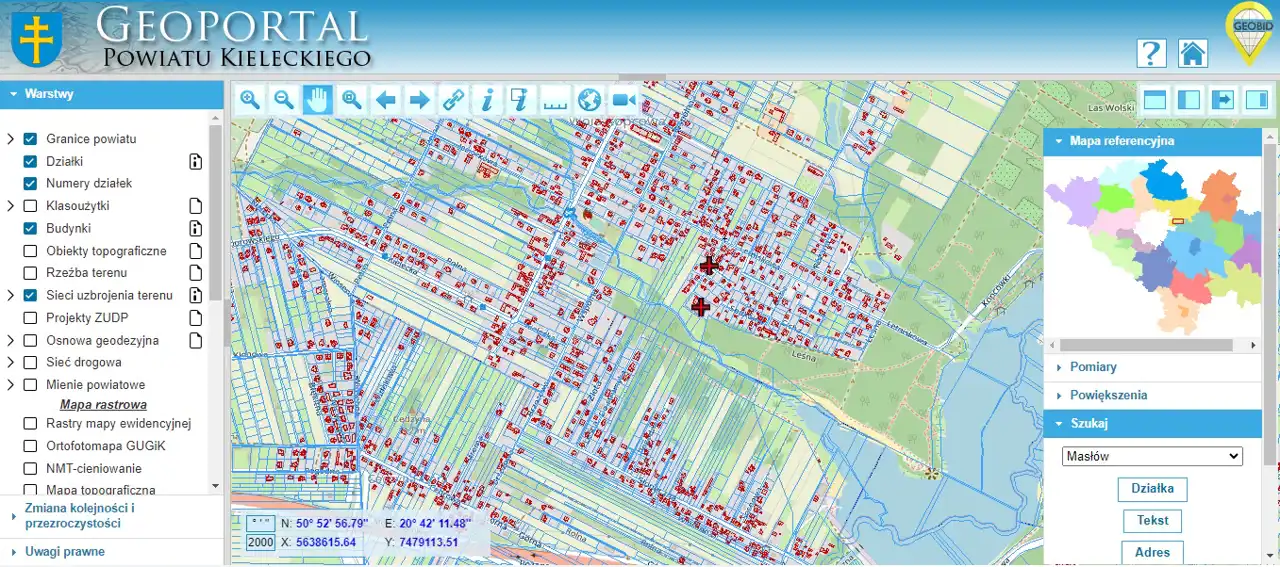This screenshot has height=567, width=1280.
Task: Click the zoom out magnifier tool
Action: 284,100
